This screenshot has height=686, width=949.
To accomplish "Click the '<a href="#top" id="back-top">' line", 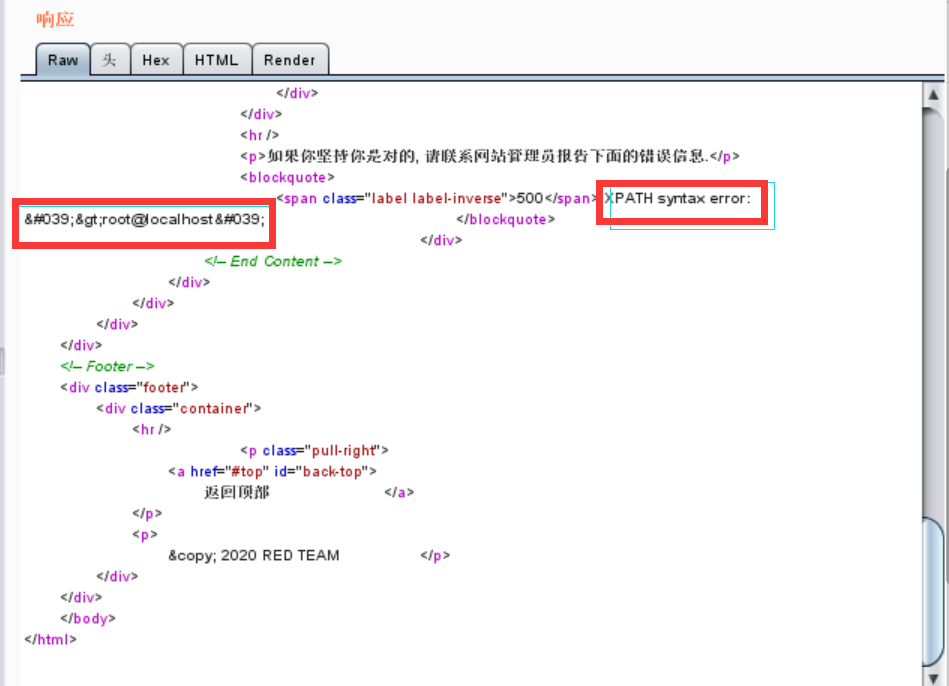I will pyautogui.click(x=272, y=472).
